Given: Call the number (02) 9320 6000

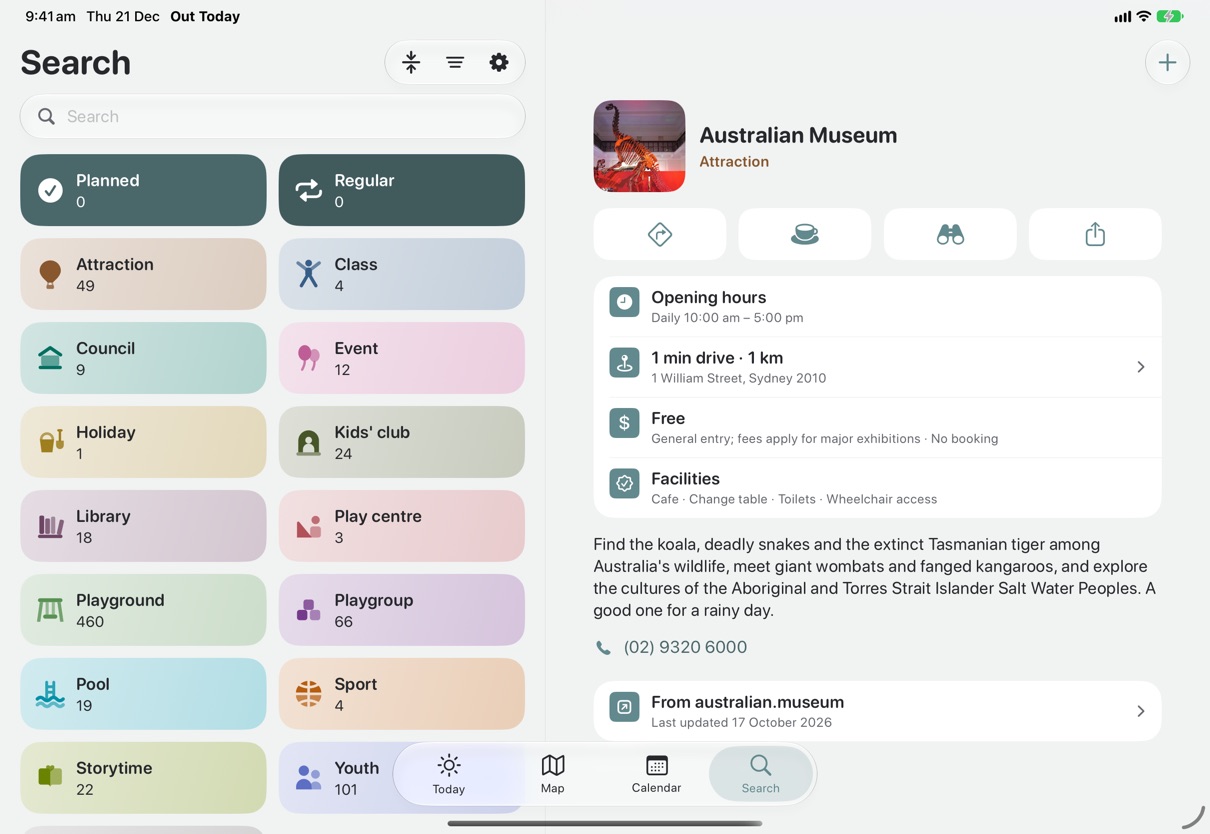Looking at the screenshot, I should click(x=685, y=647).
